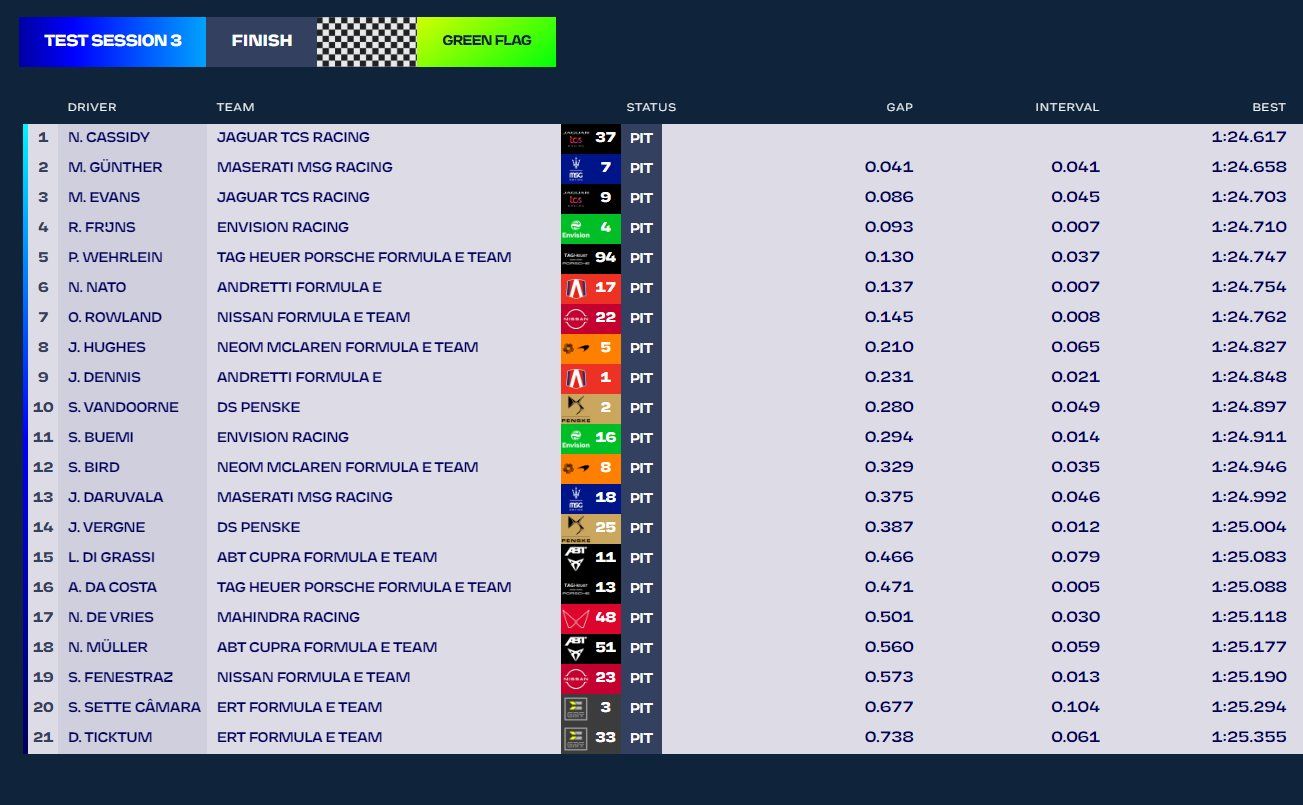
Task: Click the PIT status for D. Ticktum
Action: pyautogui.click(x=641, y=738)
